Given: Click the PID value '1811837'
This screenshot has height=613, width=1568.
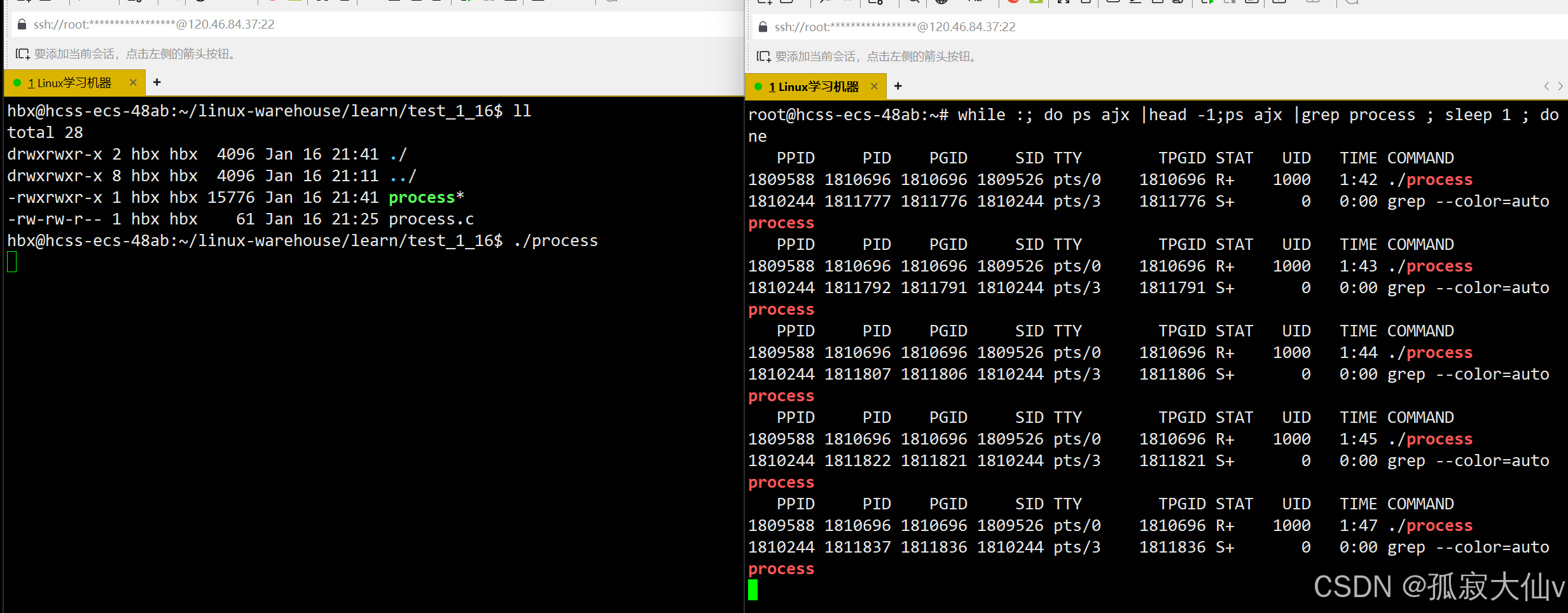Looking at the screenshot, I should [857, 548].
